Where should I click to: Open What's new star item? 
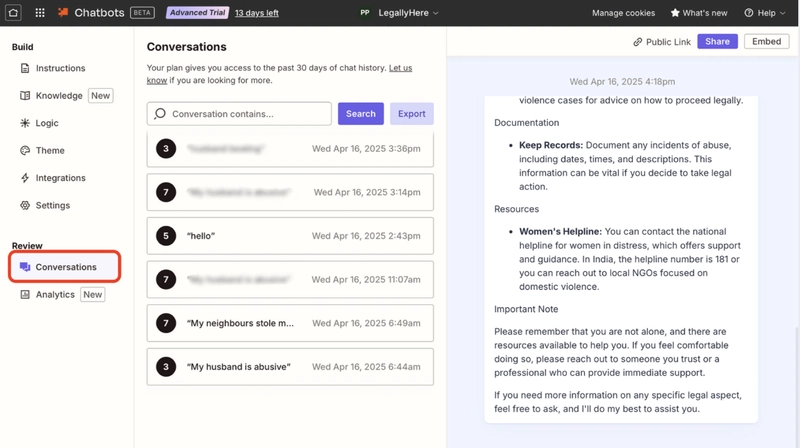click(x=698, y=13)
